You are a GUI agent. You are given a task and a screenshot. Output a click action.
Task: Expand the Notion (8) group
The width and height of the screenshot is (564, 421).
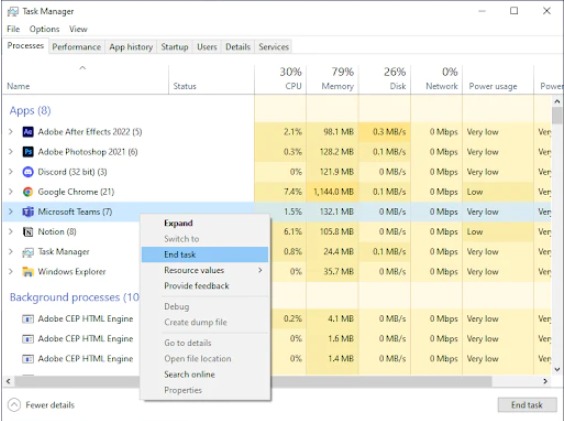tap(11, 232)
